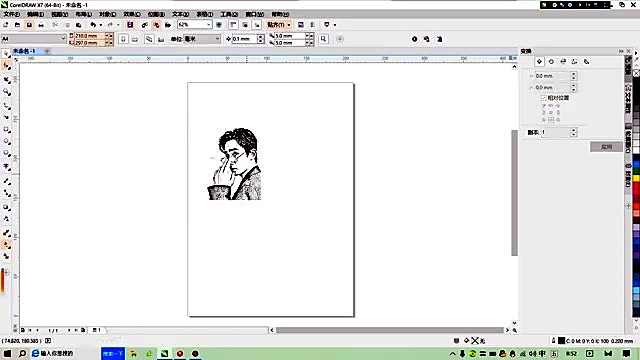Open the undo history dropdown arrow
This screenshot has height=360, width=640.
click(x=100, y=25)
